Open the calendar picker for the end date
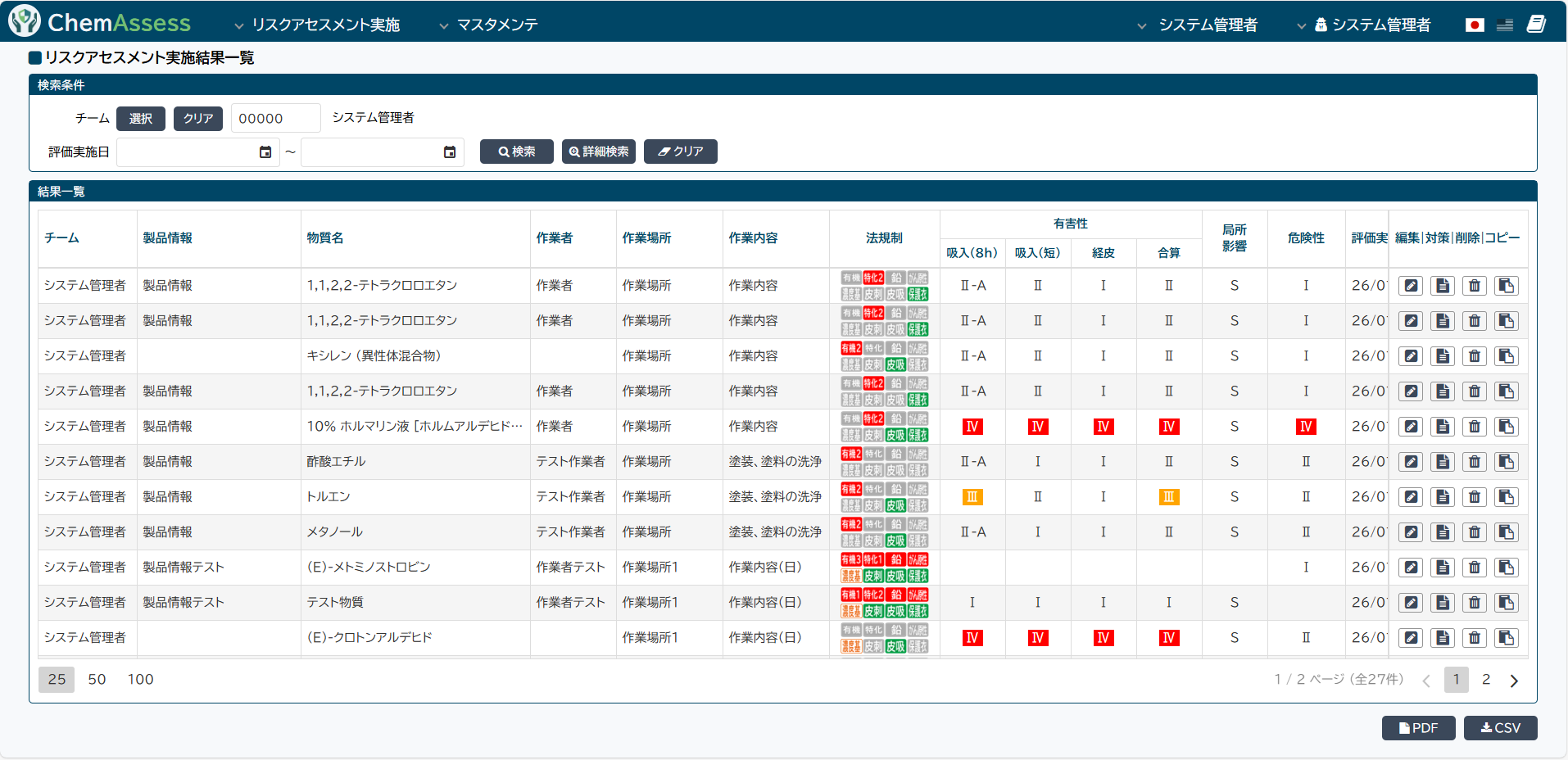 (x=450, y=152)
